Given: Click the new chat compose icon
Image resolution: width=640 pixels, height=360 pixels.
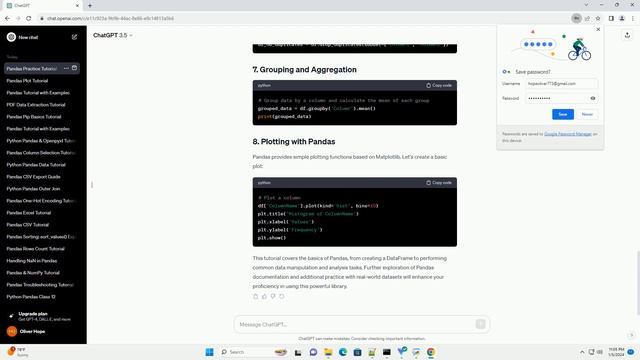Looking at the screenshot, I should tap(74, 37).
